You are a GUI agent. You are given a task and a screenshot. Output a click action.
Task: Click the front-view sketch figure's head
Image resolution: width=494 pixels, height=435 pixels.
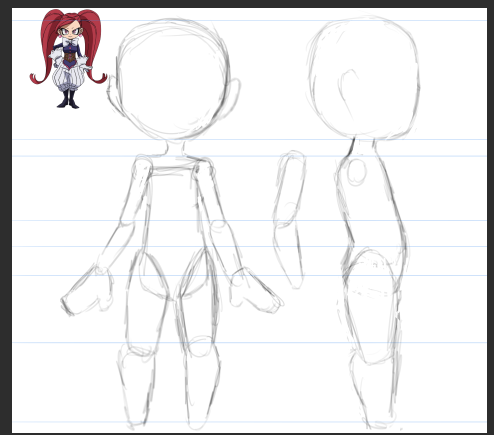[173, 80]
